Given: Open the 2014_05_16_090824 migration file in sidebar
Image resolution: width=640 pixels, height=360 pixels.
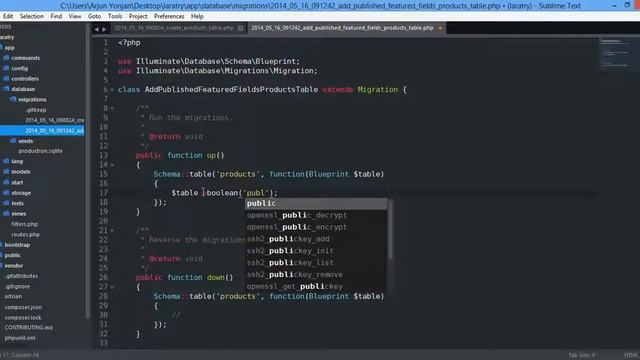Looking at the screenshot, I should pyautogui.click(x=55, y=120).
